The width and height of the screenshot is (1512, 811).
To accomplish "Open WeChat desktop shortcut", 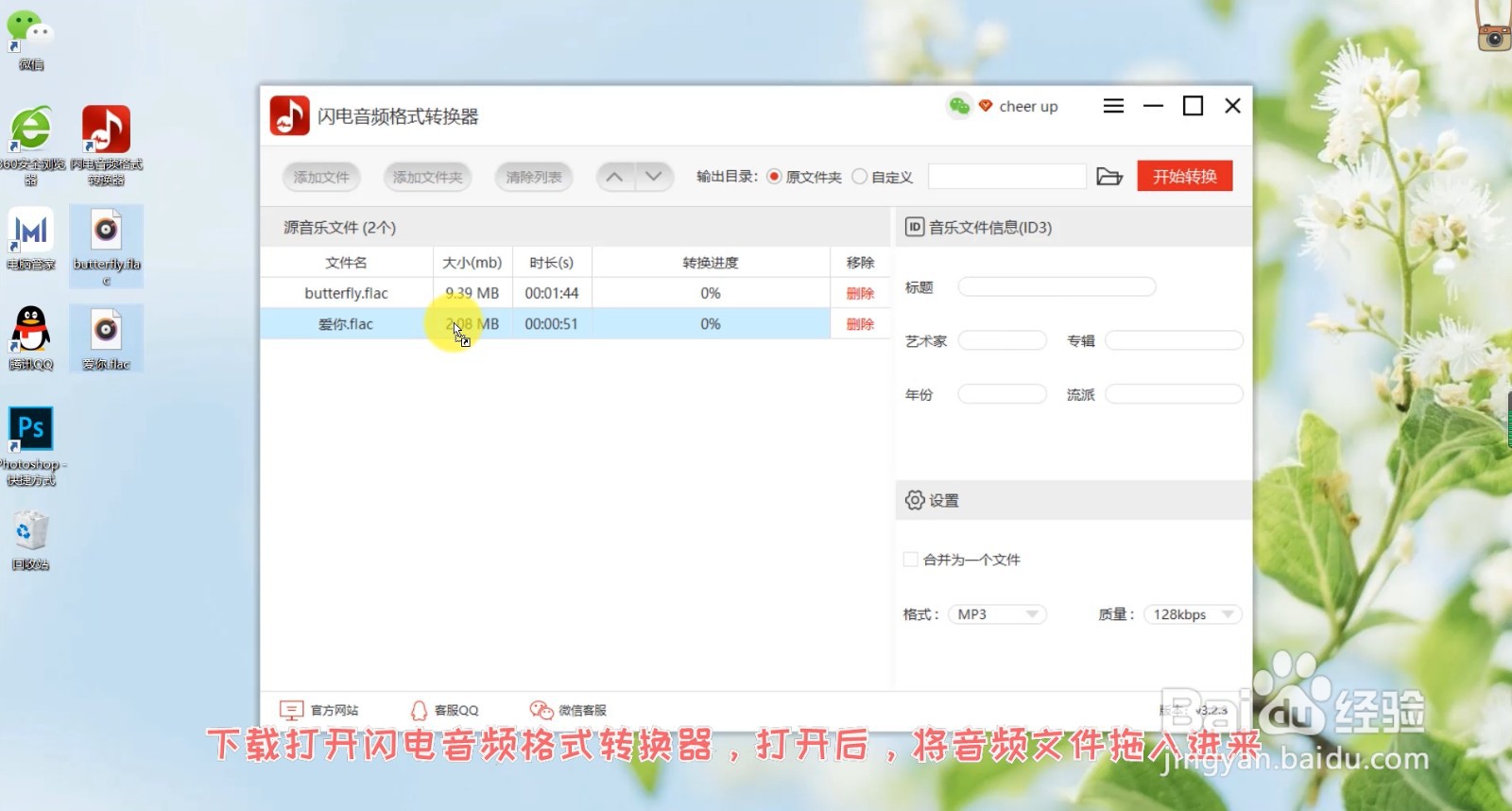I will click(x=30, y=40).
